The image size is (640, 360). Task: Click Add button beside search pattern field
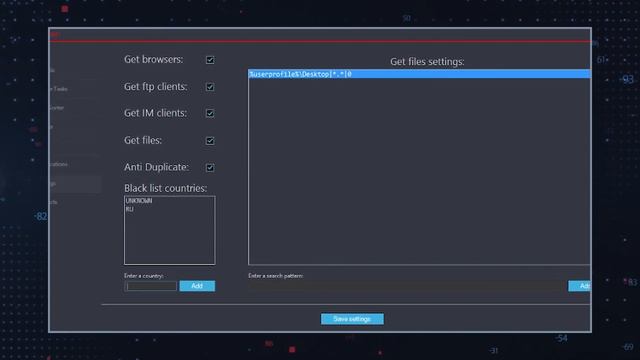579,286
